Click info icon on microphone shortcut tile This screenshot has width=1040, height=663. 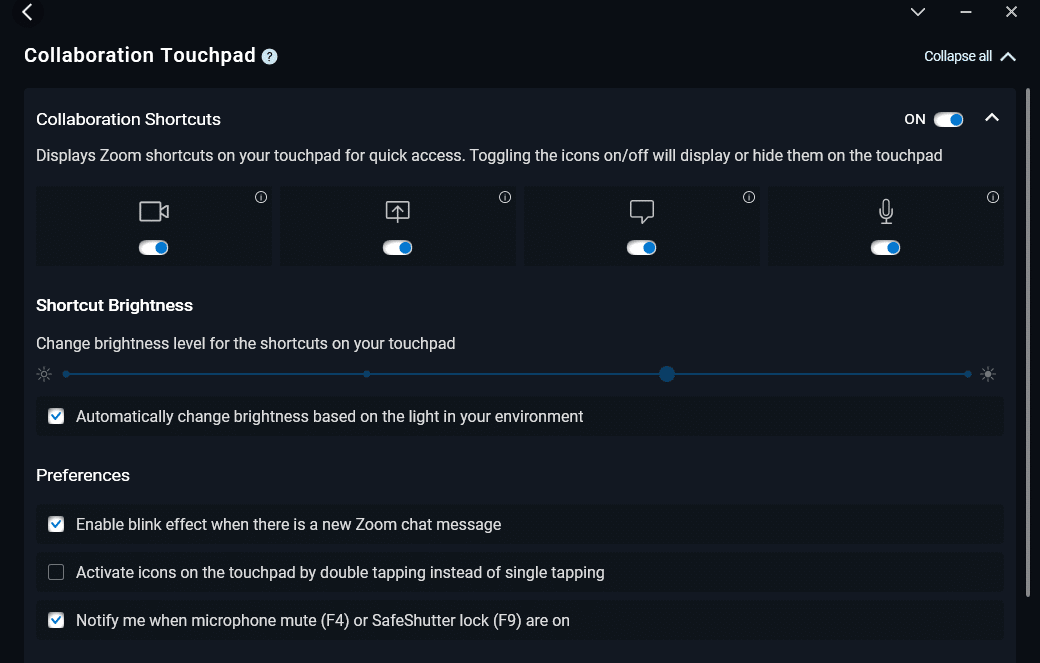(993, 197)
